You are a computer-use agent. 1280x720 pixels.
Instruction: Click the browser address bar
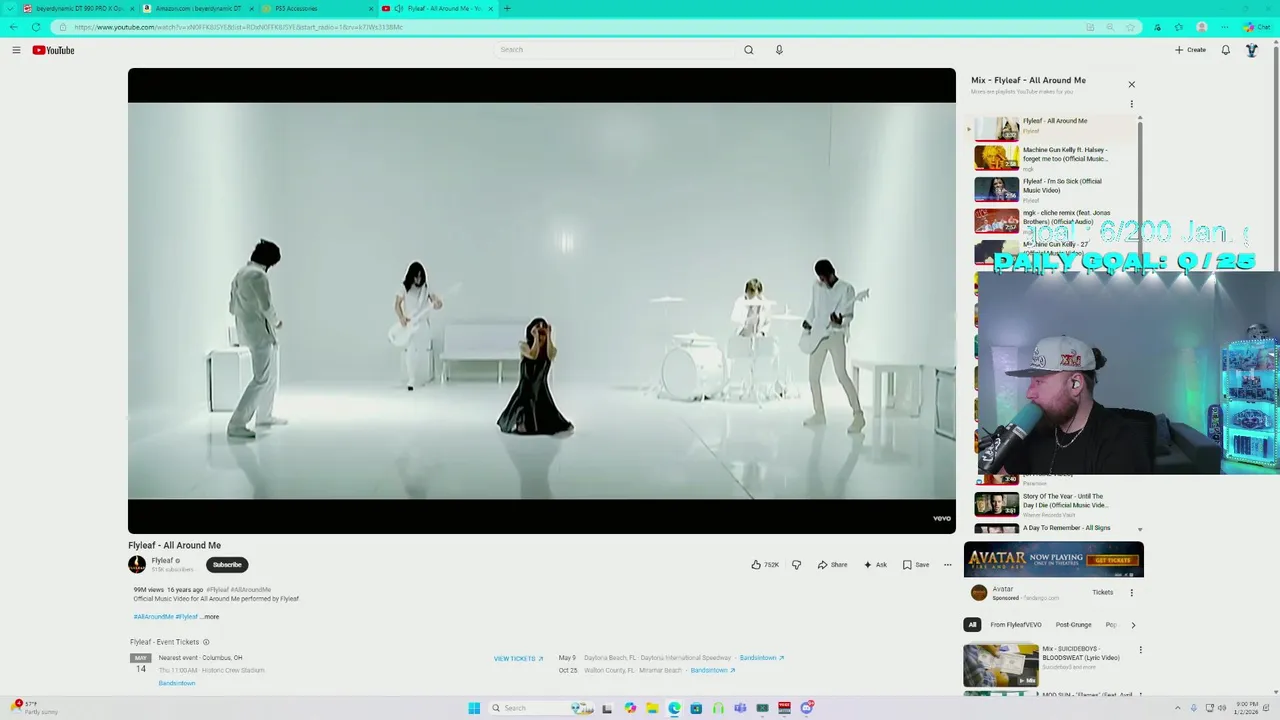coord(570,27)
